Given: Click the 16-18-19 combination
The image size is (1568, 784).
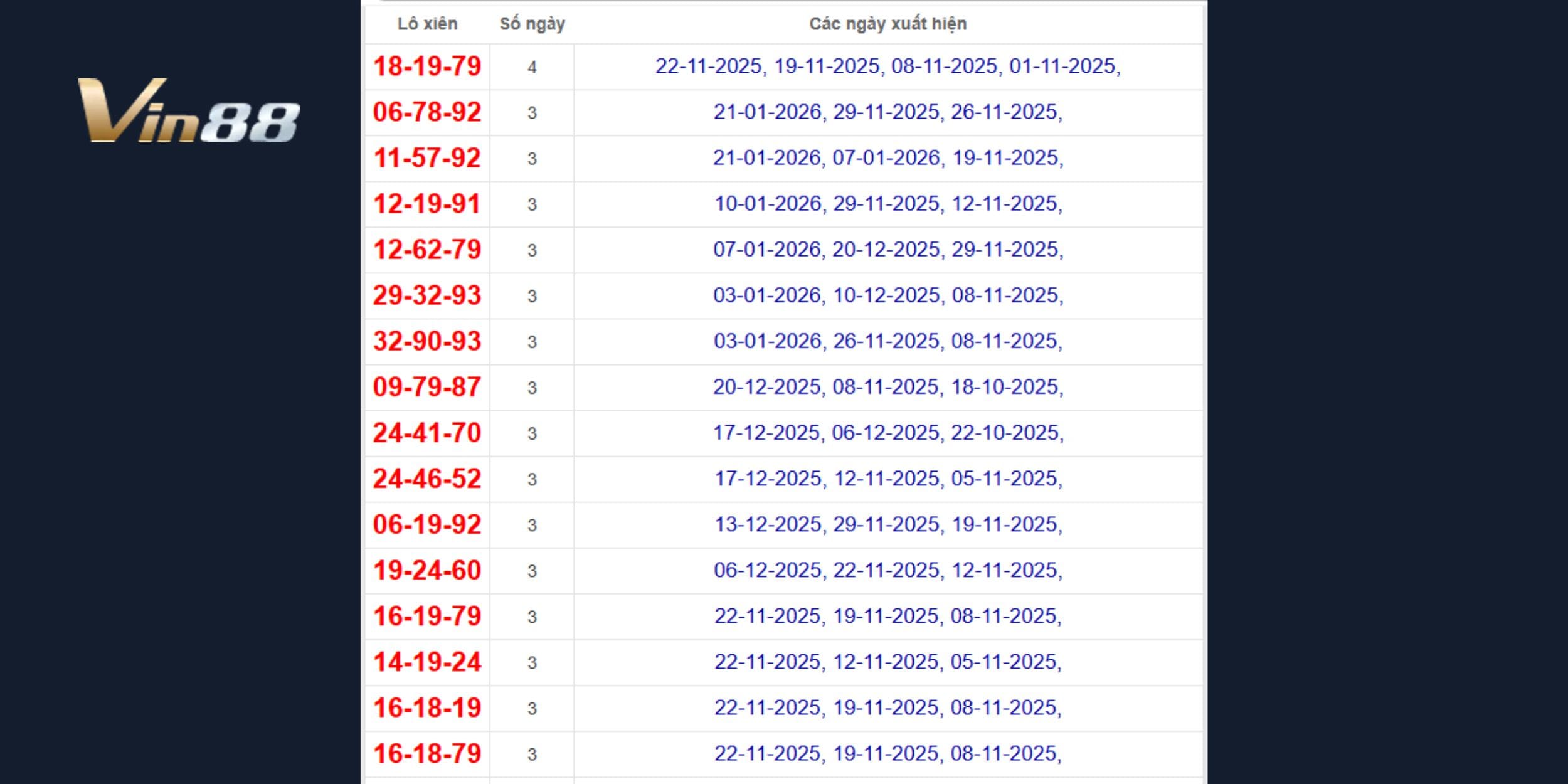Looking at the screenshot, I should [427, 707].
